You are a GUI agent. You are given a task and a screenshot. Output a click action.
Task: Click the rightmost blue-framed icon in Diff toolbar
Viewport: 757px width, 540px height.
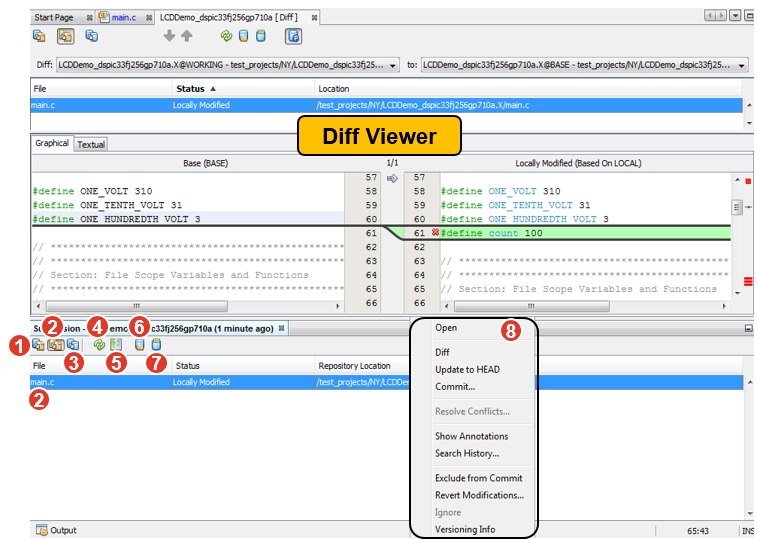click(293, 36)
